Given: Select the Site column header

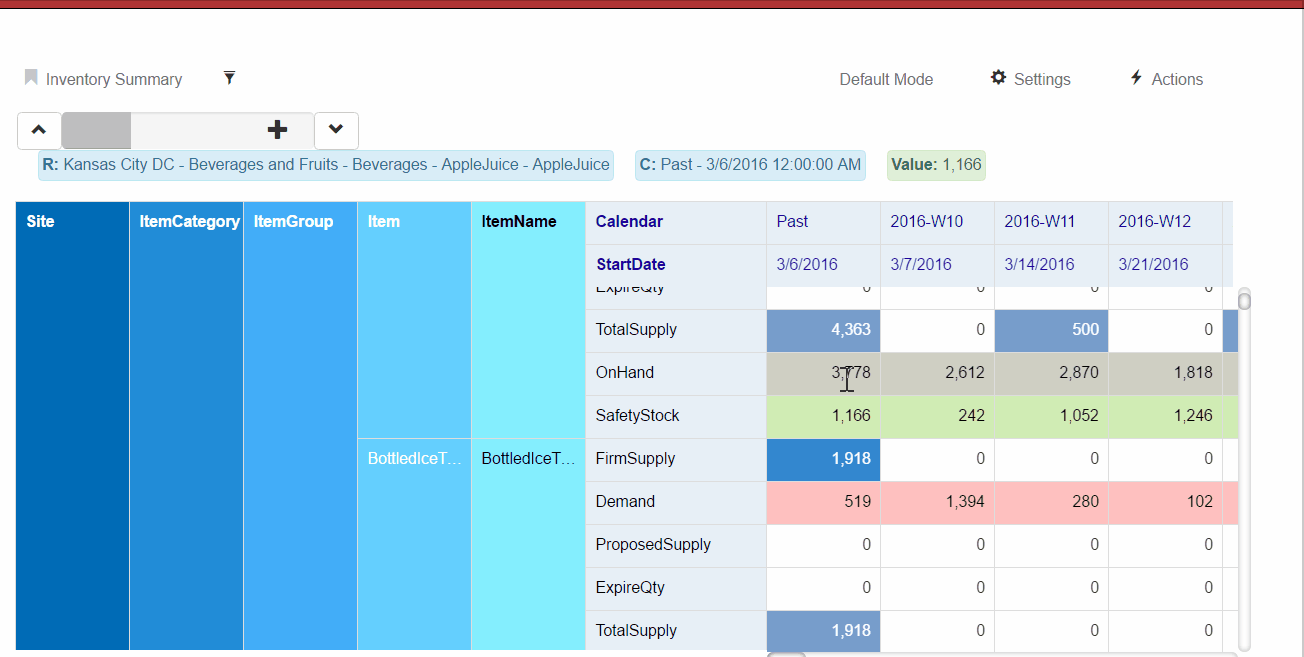Looking at the screenshot, I should click(x=41, y=221).
